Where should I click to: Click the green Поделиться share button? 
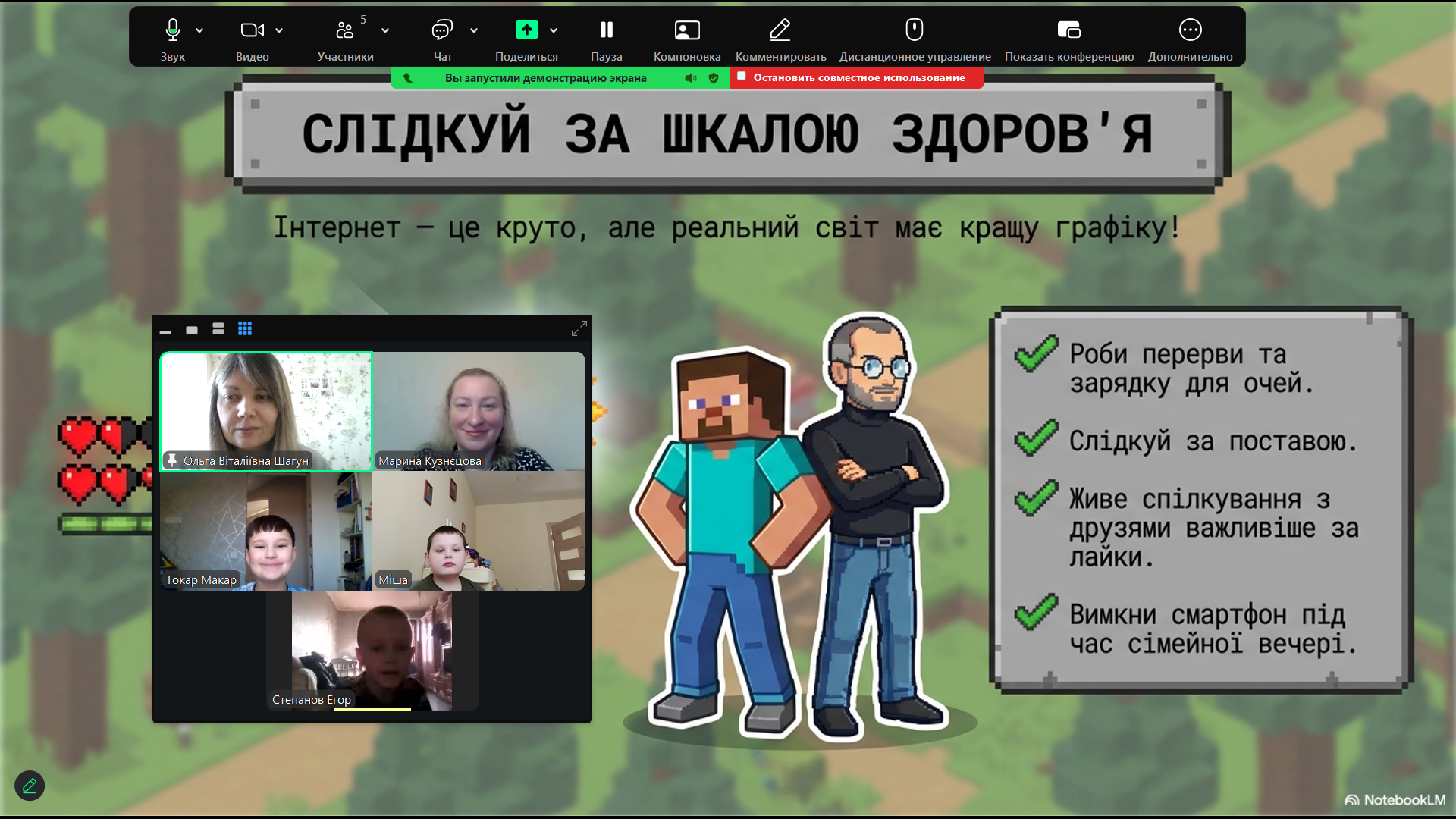526,30
